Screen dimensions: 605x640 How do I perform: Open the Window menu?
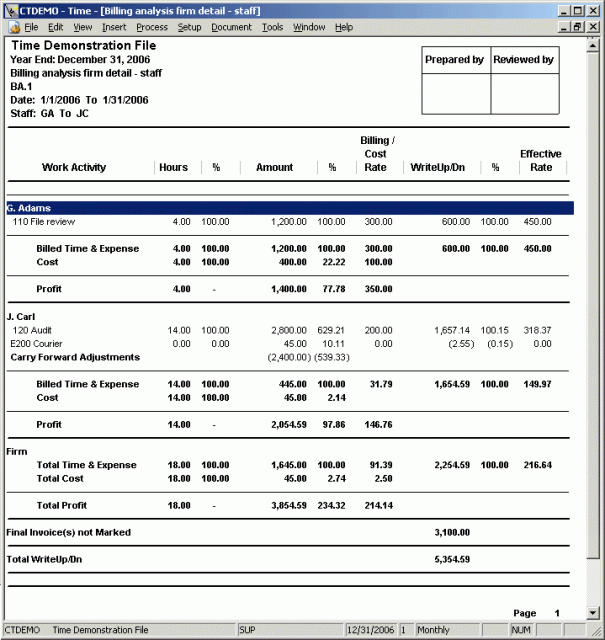click(x=309, y=27)
